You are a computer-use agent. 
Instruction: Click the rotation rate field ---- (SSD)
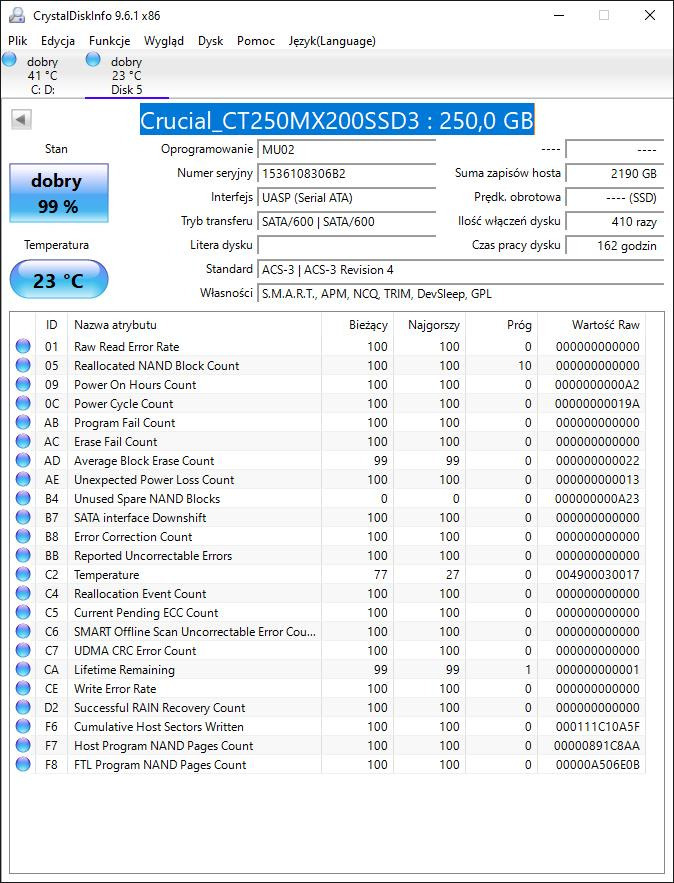click(614, 198)
